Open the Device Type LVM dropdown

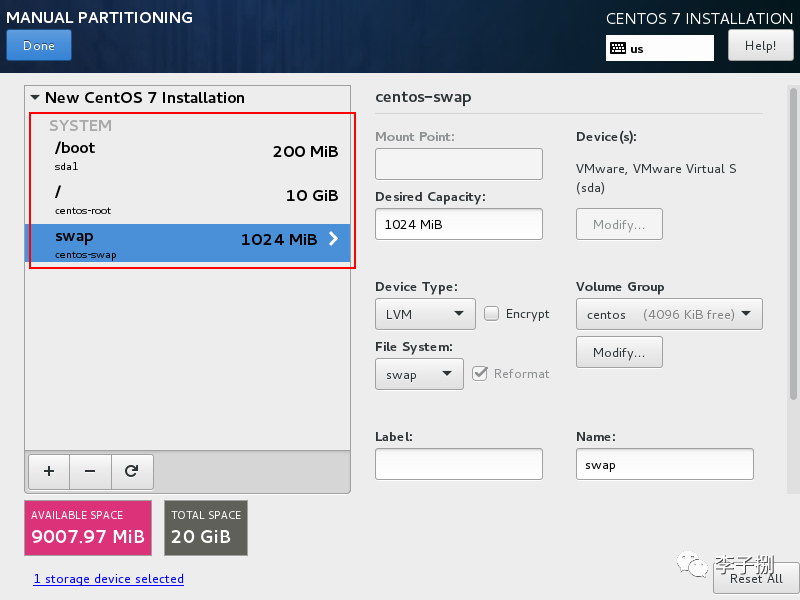coord(425,314)
